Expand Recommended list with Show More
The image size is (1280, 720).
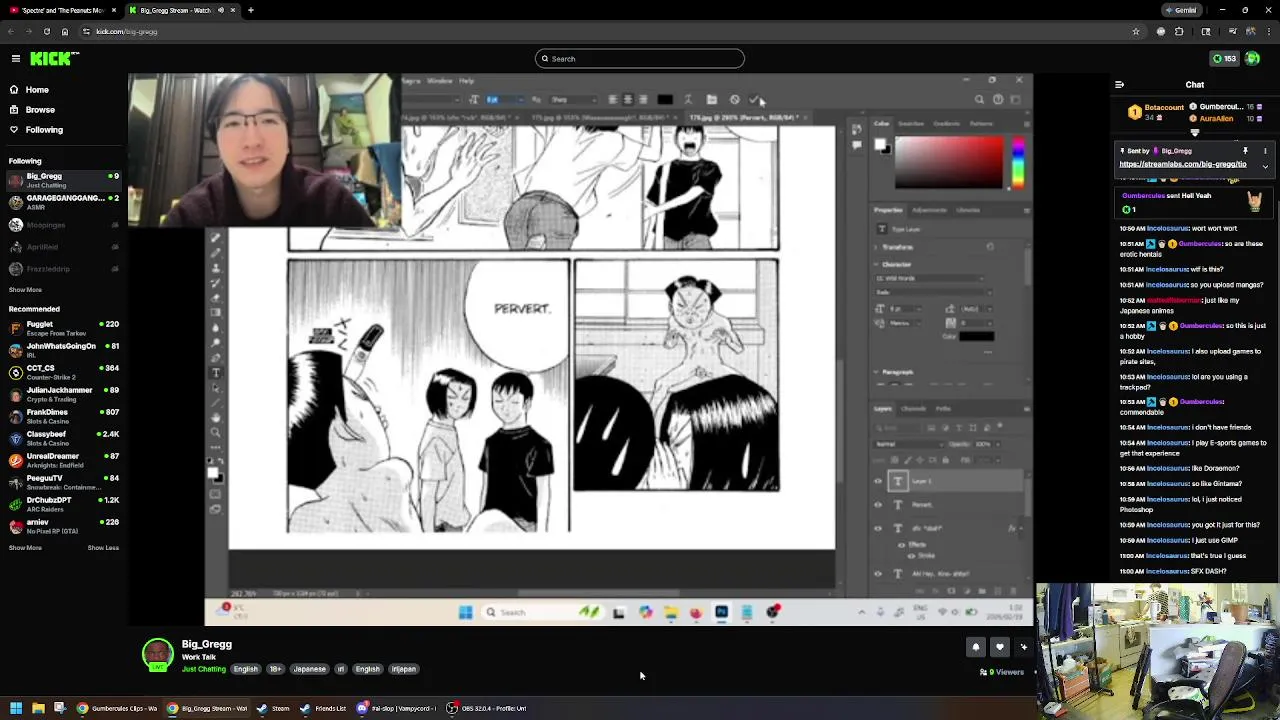point(25,548)
